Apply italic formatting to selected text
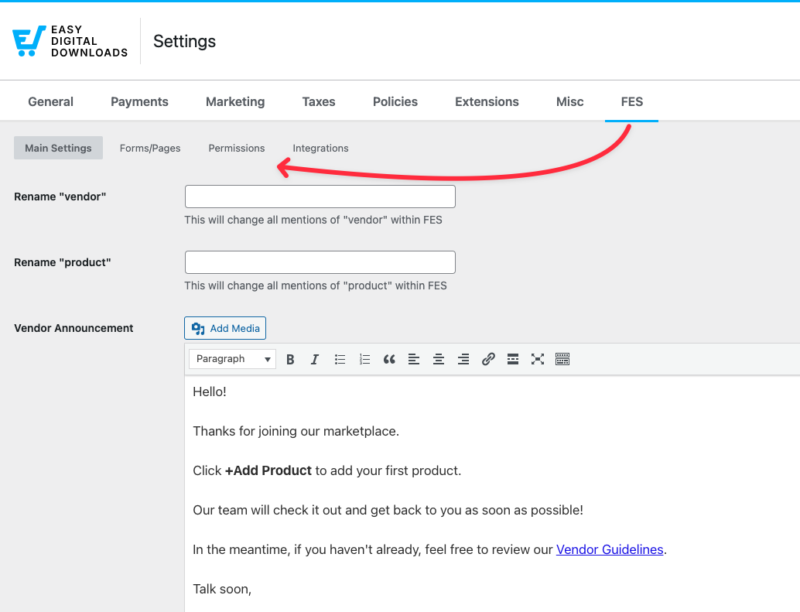 point(314,359)
